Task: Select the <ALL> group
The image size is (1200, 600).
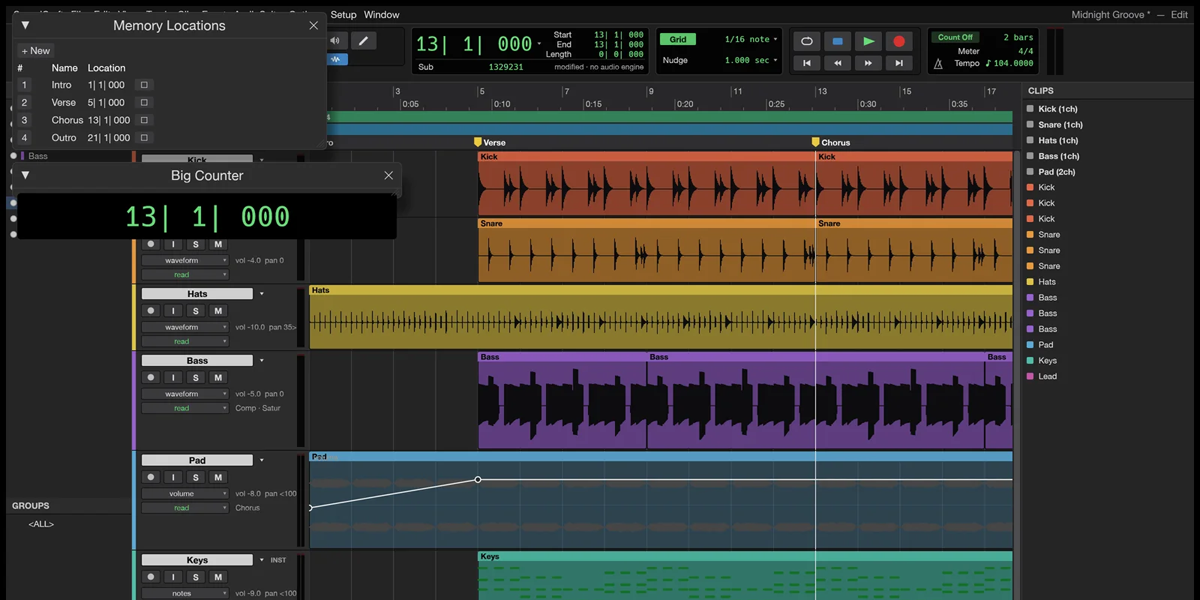Action: pyautogui.click(x=41, y=524)
